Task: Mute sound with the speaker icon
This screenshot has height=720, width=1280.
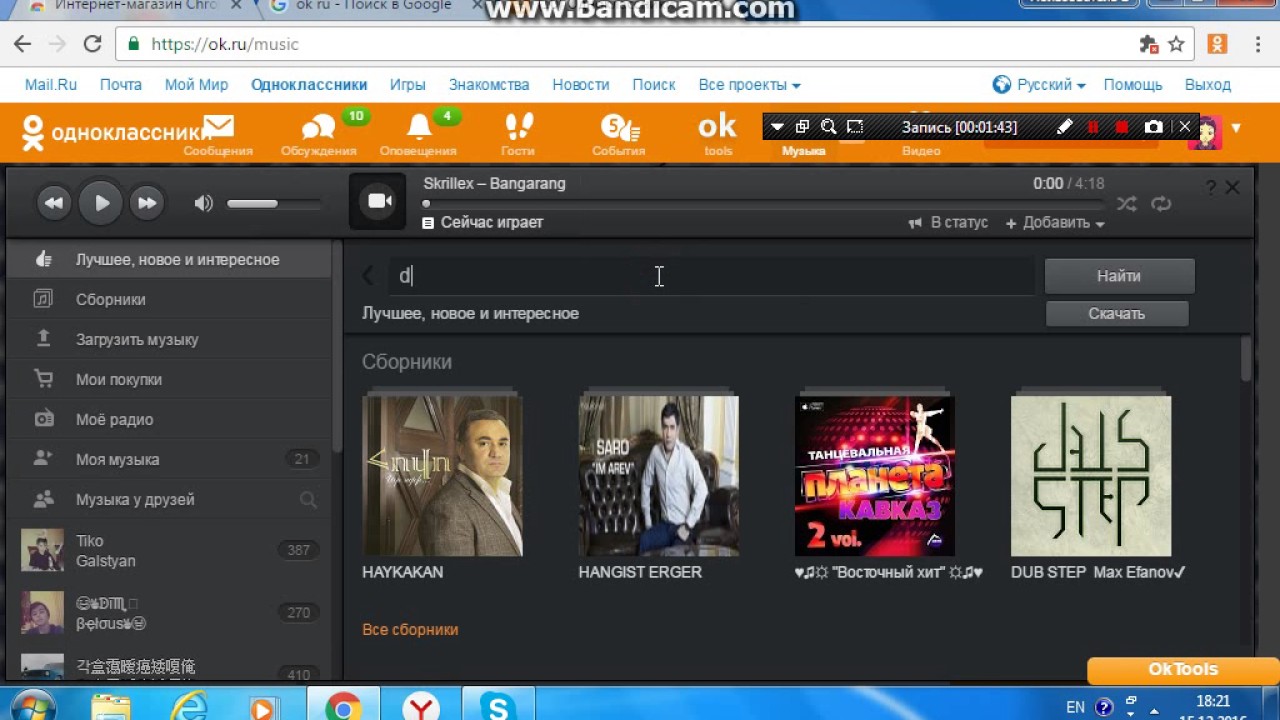Action: tap(204, 203)
